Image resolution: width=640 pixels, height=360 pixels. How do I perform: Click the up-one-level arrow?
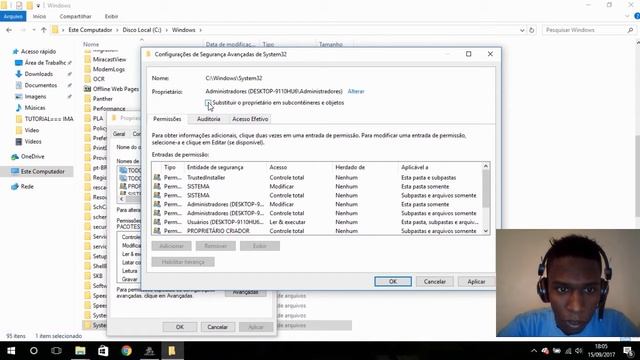[44, 30]
